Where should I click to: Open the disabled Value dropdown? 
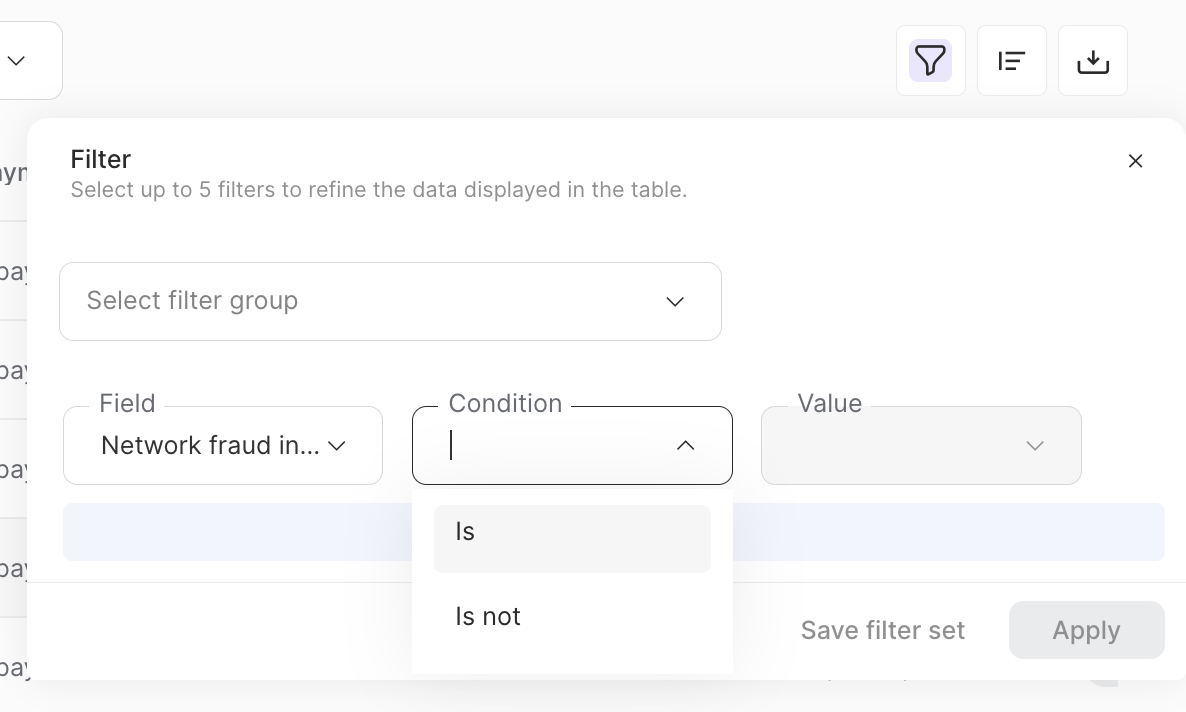pyautogui.click(x=900, y=446)
